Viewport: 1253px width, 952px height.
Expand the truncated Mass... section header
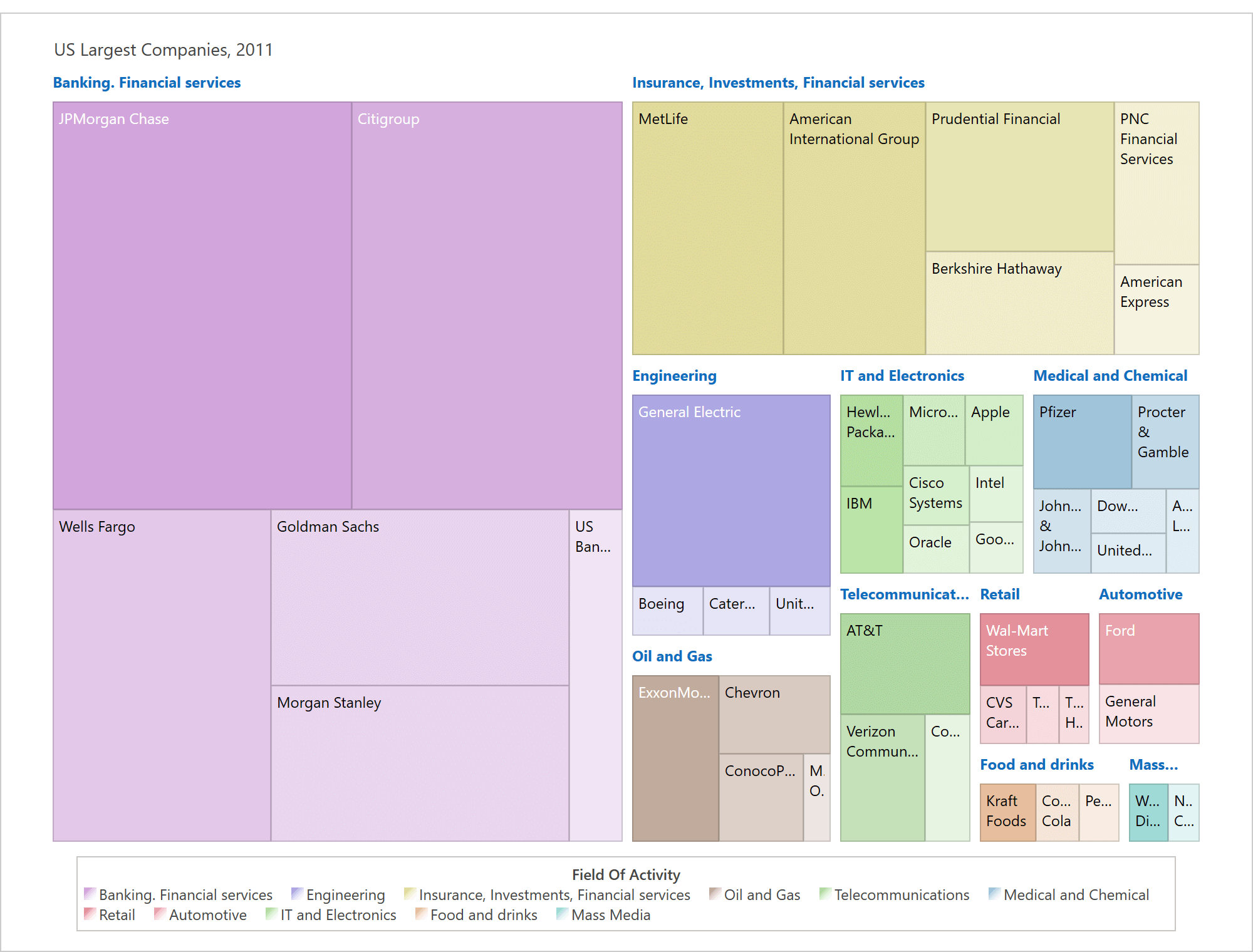(x=1155, y=765)
